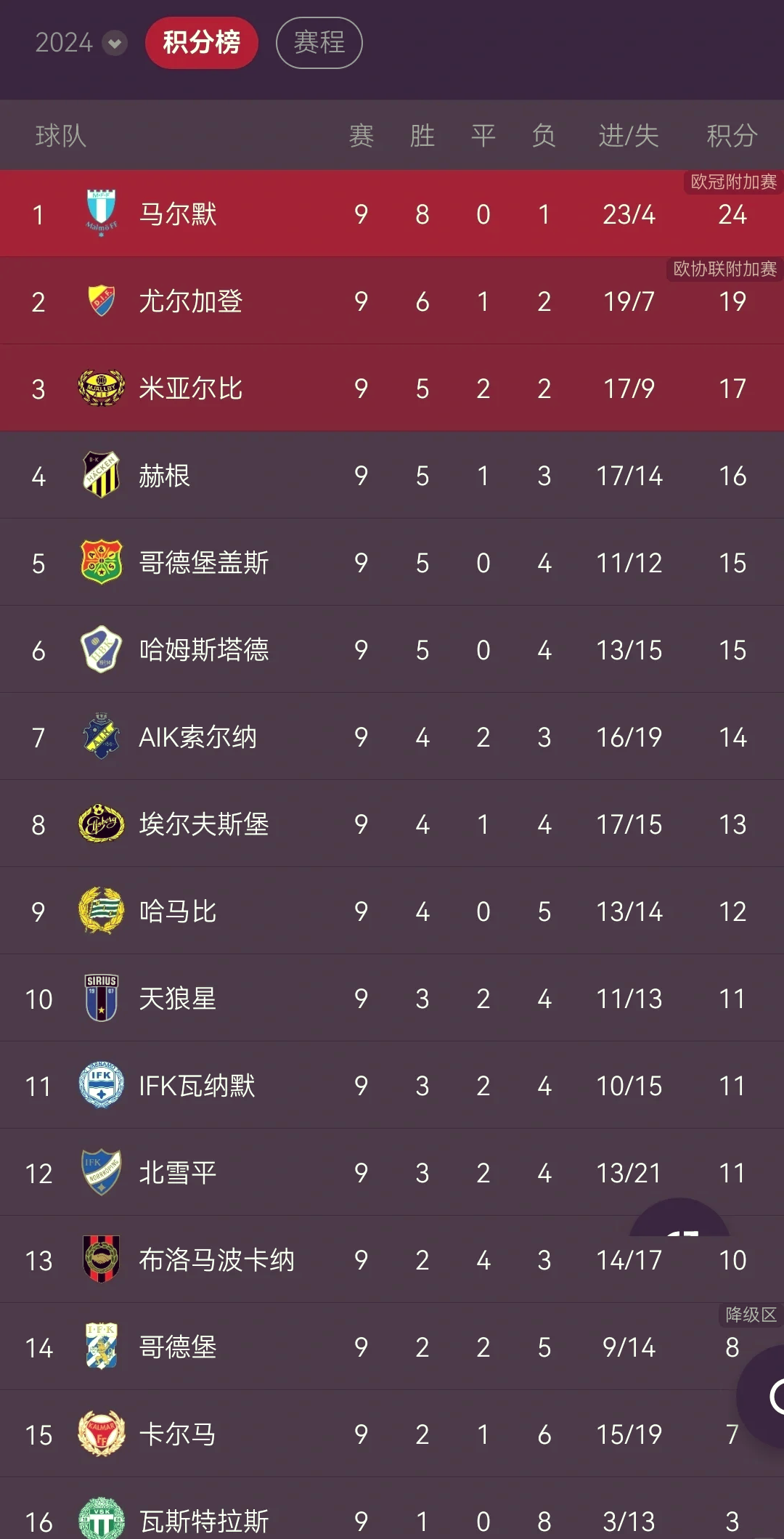Screen dimensions: 784x1539
Task: Tap the 欧协联附加赛 qualification tag
Action: tap(724, 269)
